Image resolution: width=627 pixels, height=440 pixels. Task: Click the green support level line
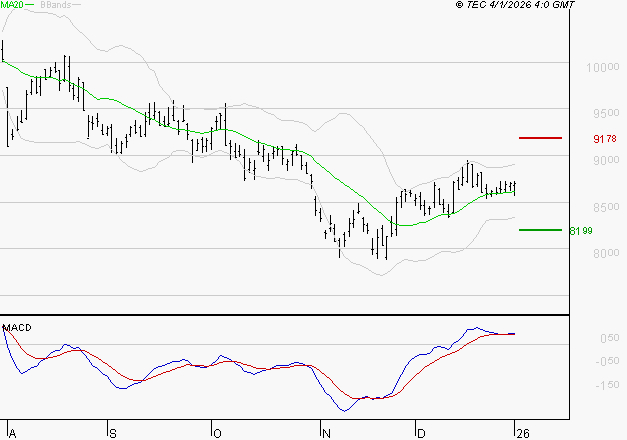540,230
